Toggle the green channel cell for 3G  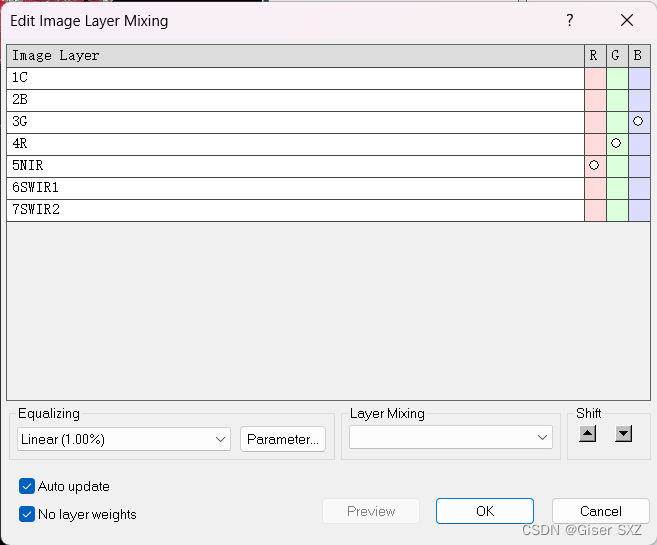point(618,122)
